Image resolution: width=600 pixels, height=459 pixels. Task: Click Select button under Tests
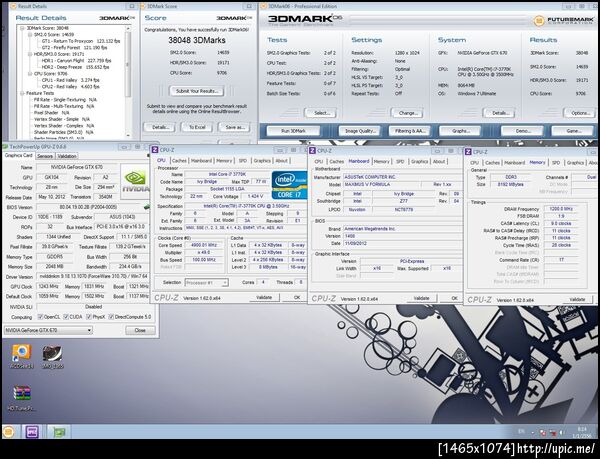point(321,113)
